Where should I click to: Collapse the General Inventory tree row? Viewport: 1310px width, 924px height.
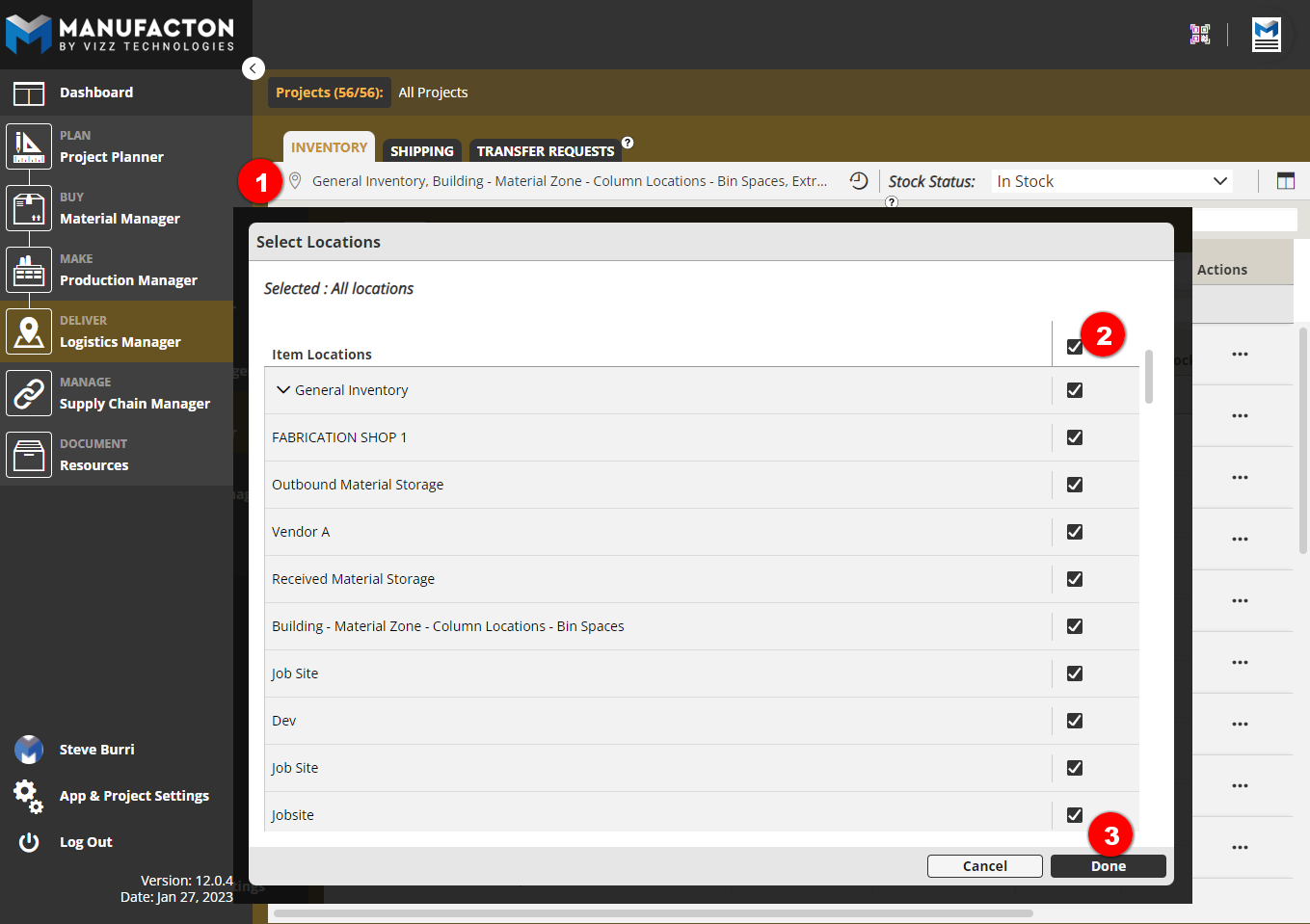click(x=283, y=390)
